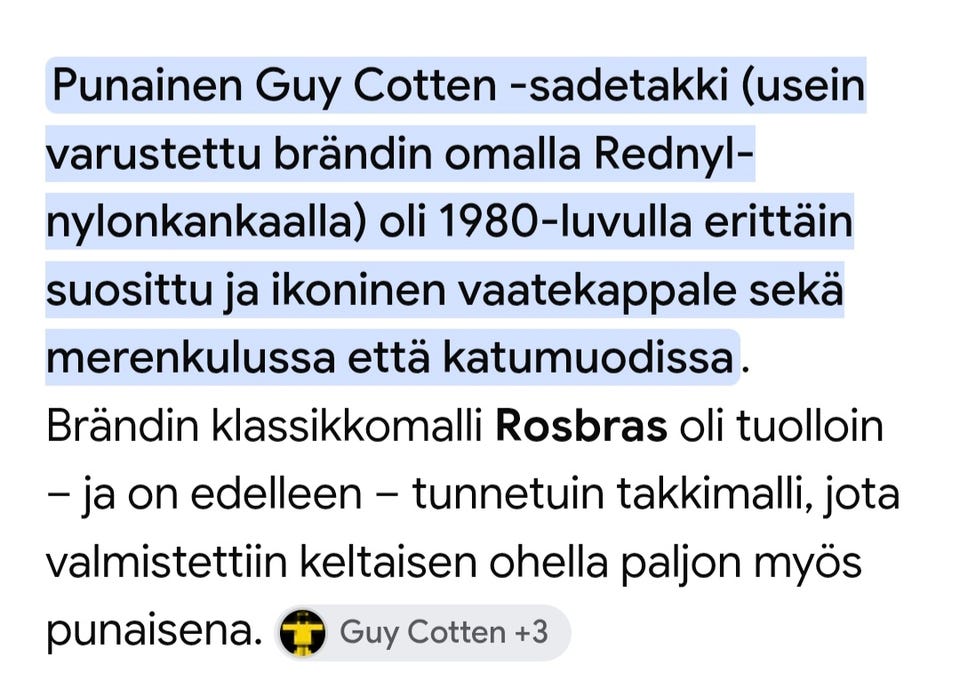Viewport: 960px width, 698px height.
Task: Click the word 'katumuodissa' in the highlight
Action: point(588,358)
